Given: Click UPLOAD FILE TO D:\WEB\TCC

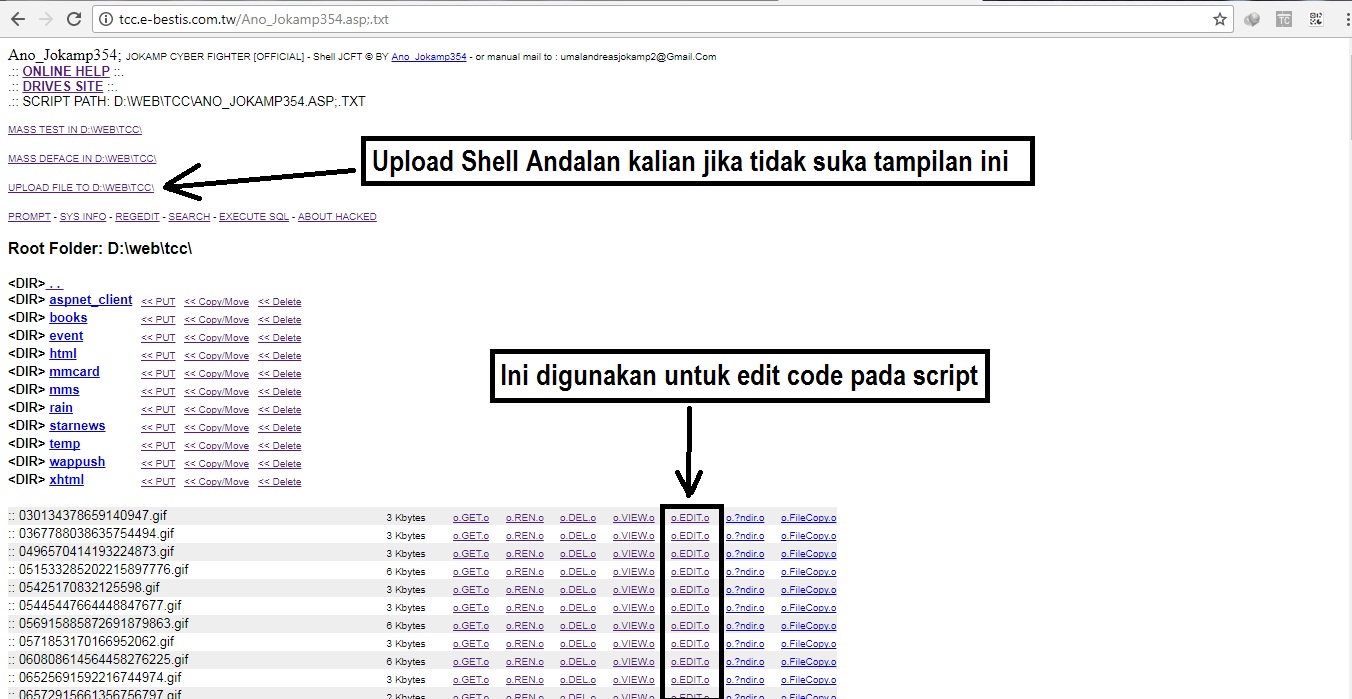Looking at the screenshot, I should 80,187.
